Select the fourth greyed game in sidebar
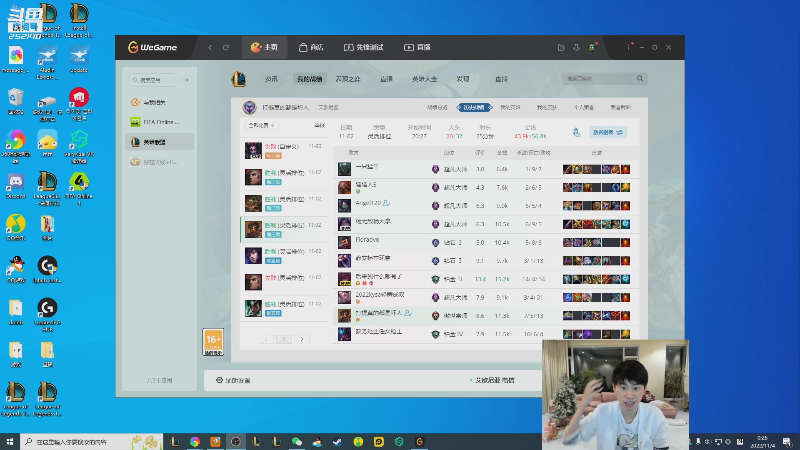800x450 pixels. pyautogui.click(x=159, y=162)
